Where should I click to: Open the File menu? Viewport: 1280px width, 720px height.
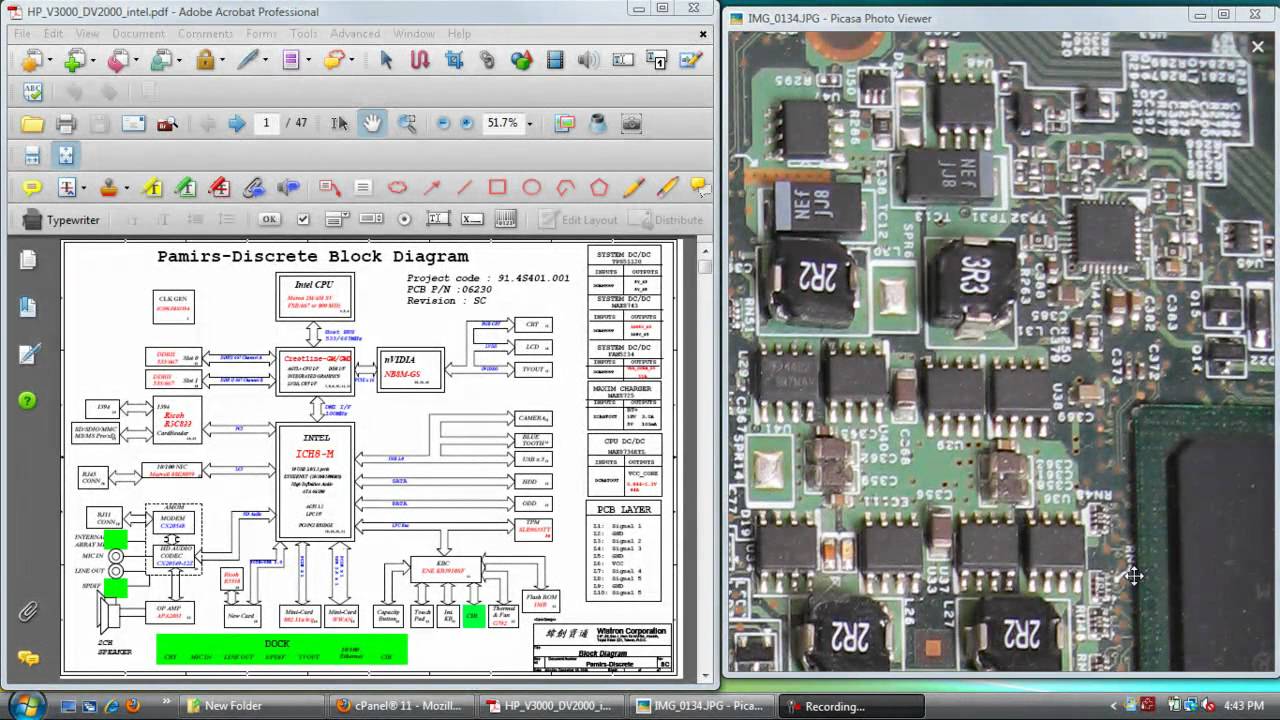[22, 34]
